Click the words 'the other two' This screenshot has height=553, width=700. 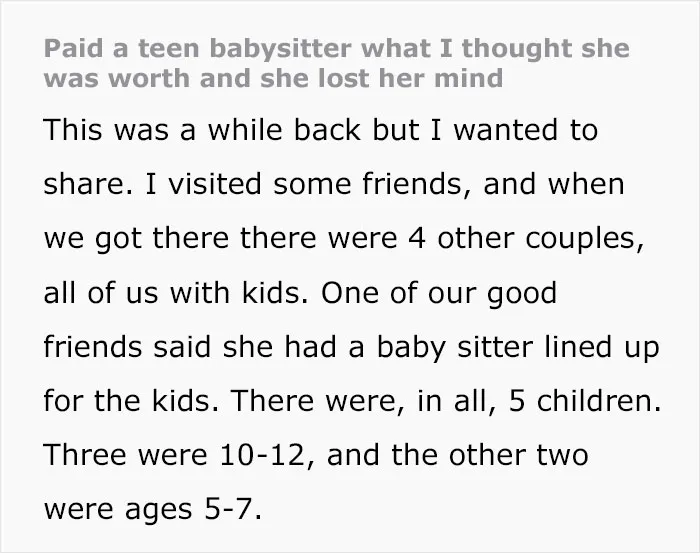(490, 455)
